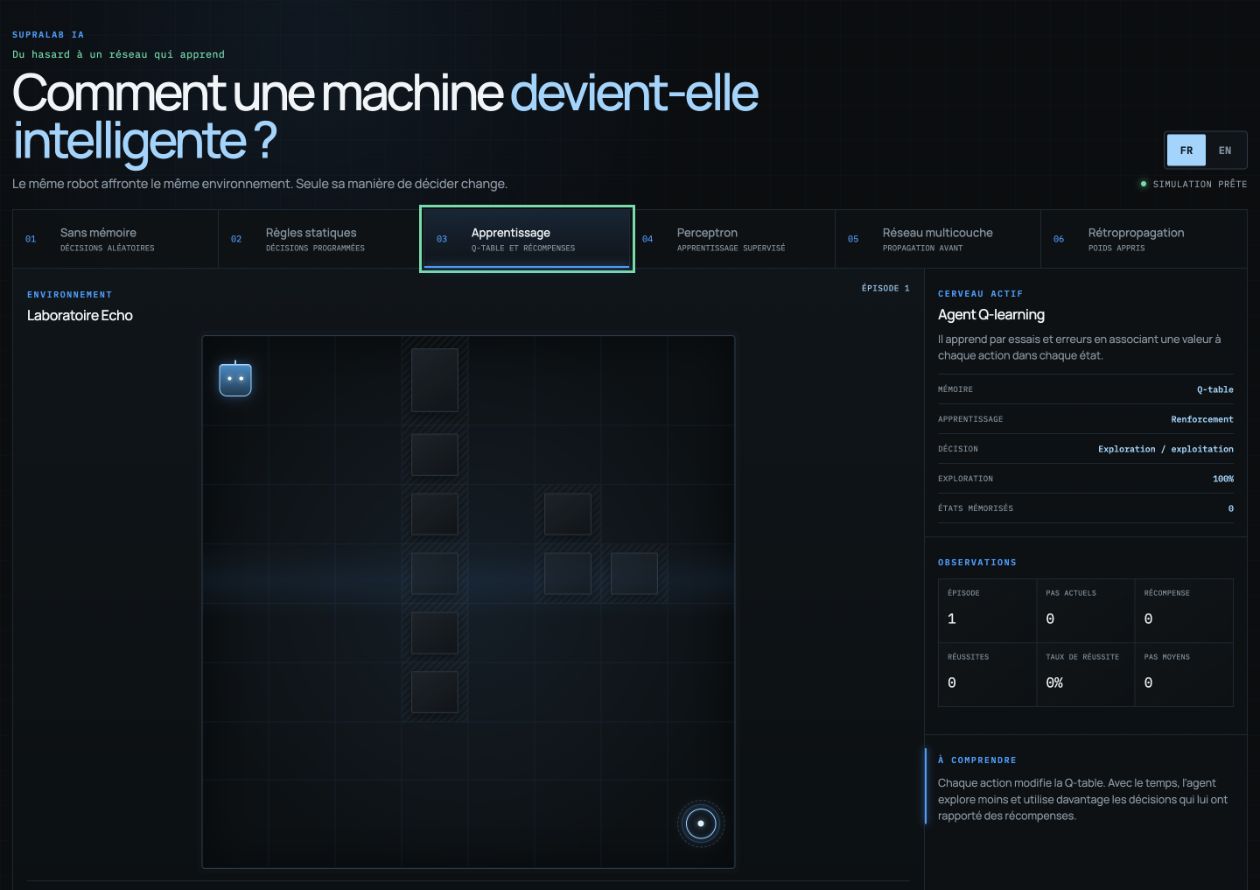Viewport: 1260px width, 890px height.
Task: Click the Simulation prête status indicator
Action: [x=1193, y=184]
